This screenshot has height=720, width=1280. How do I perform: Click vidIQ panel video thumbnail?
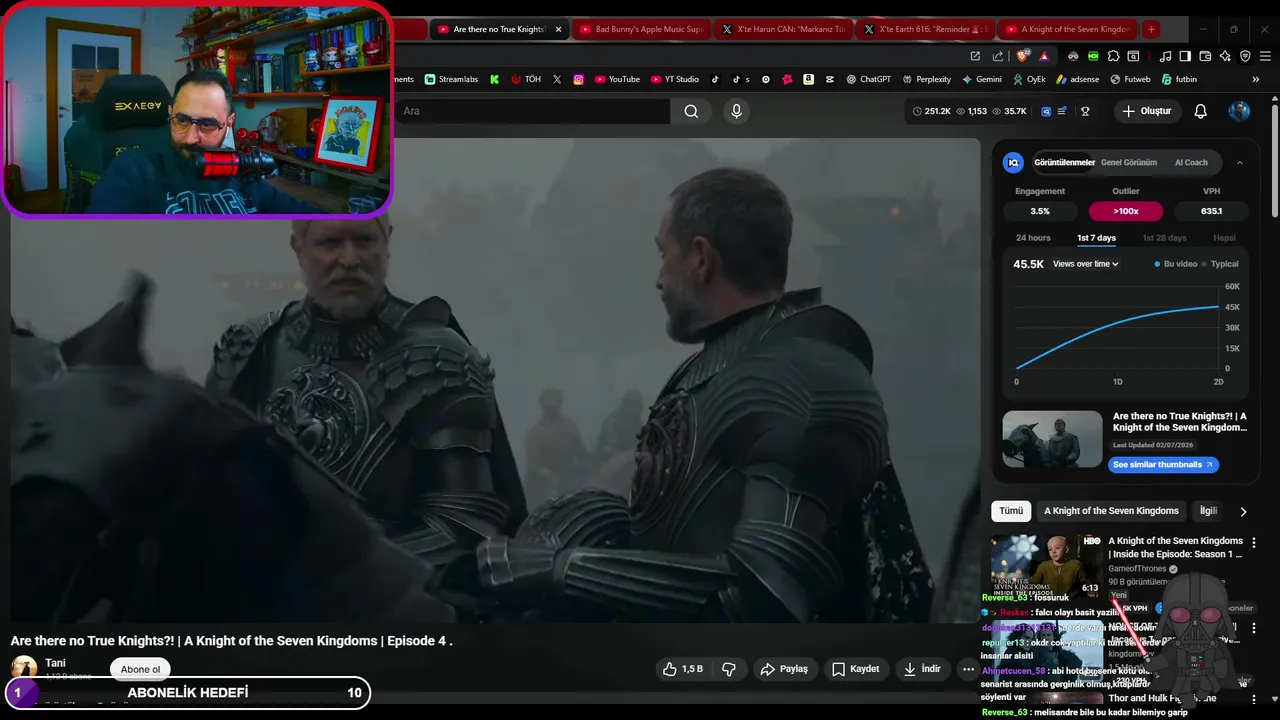tap(1052, 439)
